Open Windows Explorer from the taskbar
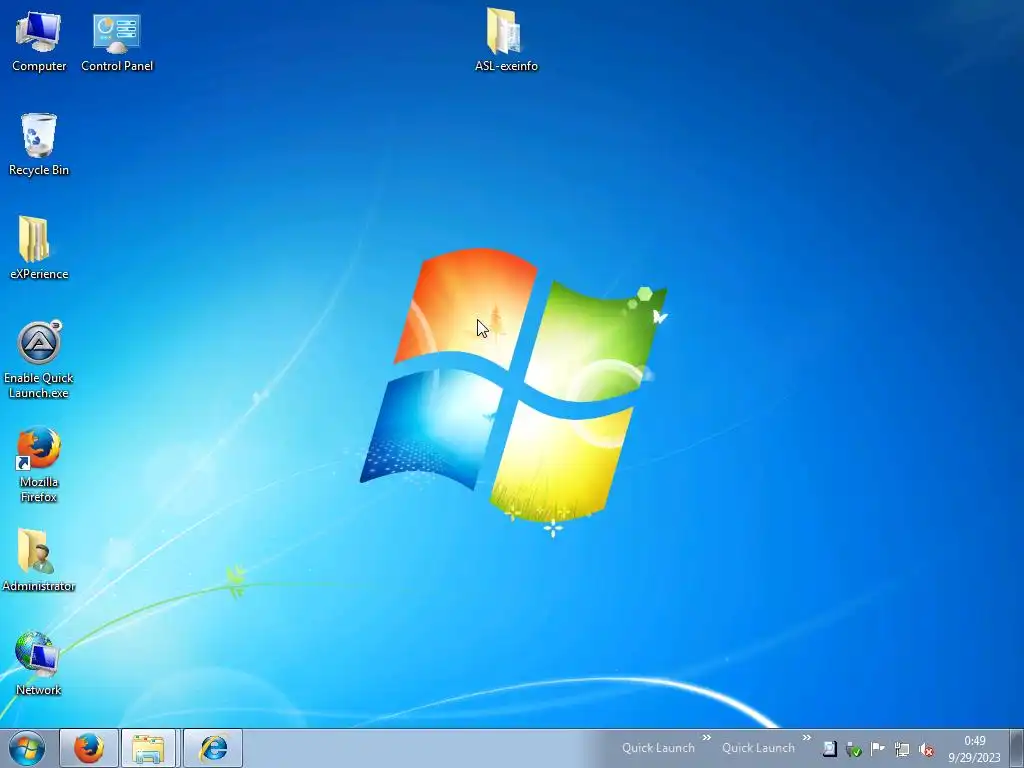The image size is (1024, 768). pyautogui.click(x=149, y=748)
